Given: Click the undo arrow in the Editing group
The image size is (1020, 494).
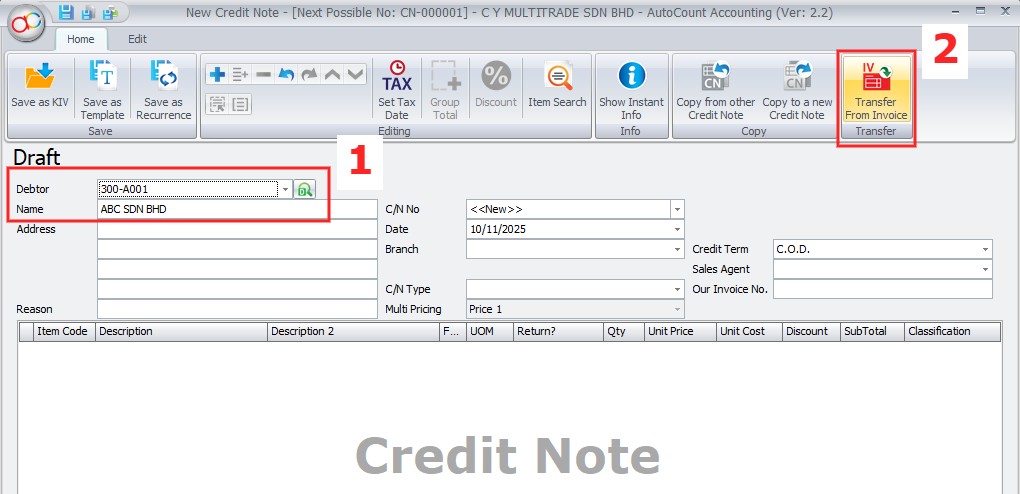Looking at the screenshot, I should [x=286, y=75].
